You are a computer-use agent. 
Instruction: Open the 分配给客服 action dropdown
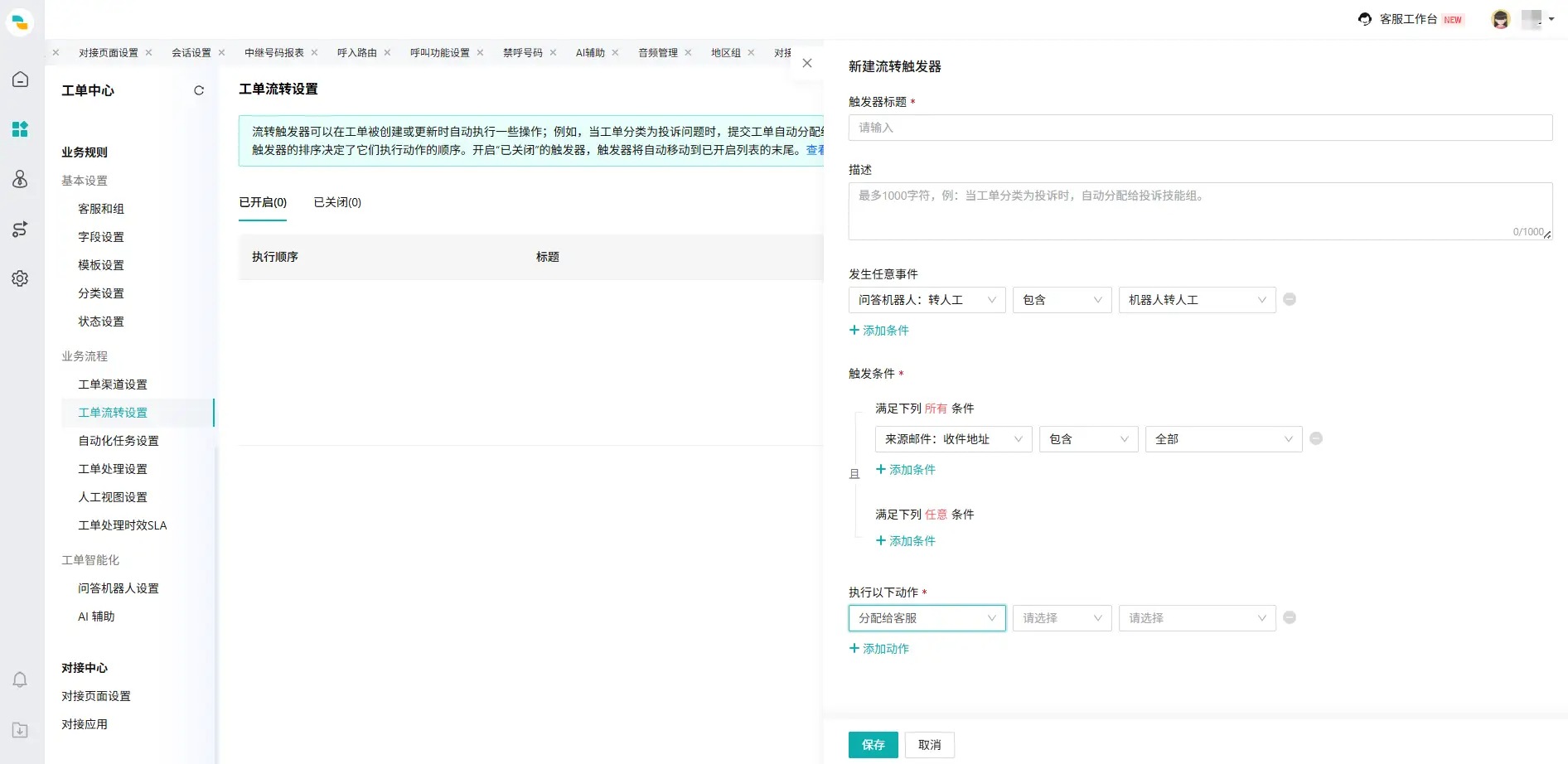(927, 618)
